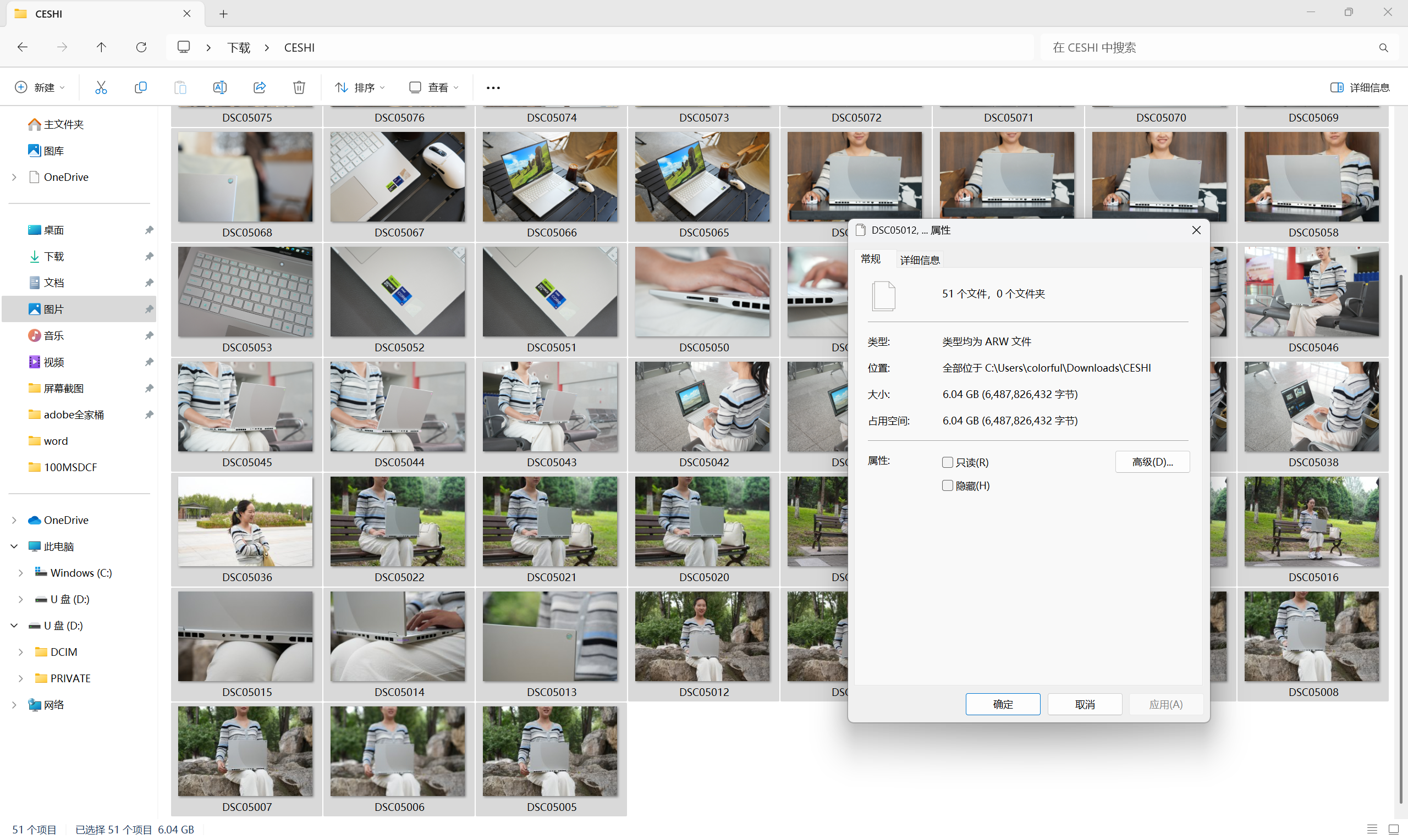Click the Up directory arrow
The width and height of the screenshot is (1408, 840).
click(101, 47)
